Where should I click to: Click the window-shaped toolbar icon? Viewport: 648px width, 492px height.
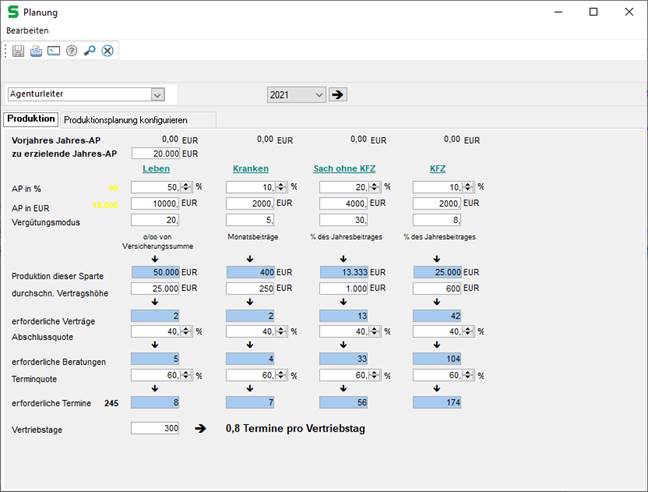[x=54, y=51]
